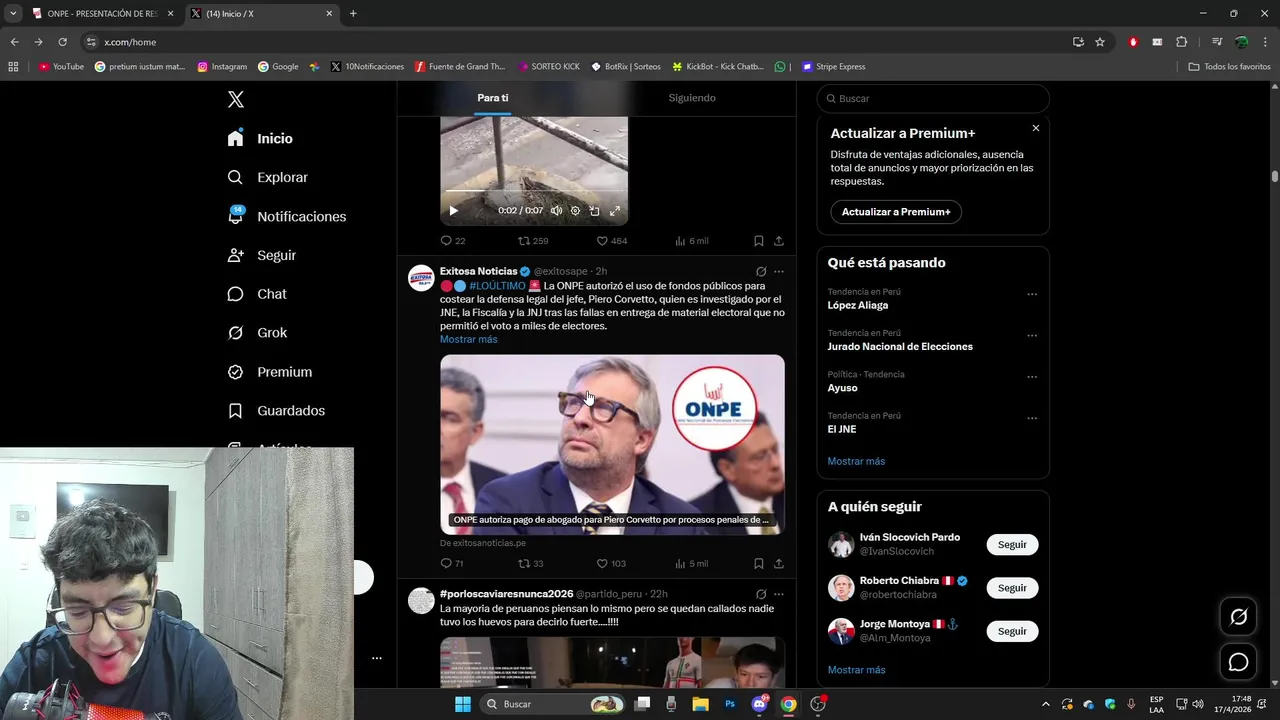
Task: Open Exitosa Noticias profile avatar
Action: click(421, 278)
